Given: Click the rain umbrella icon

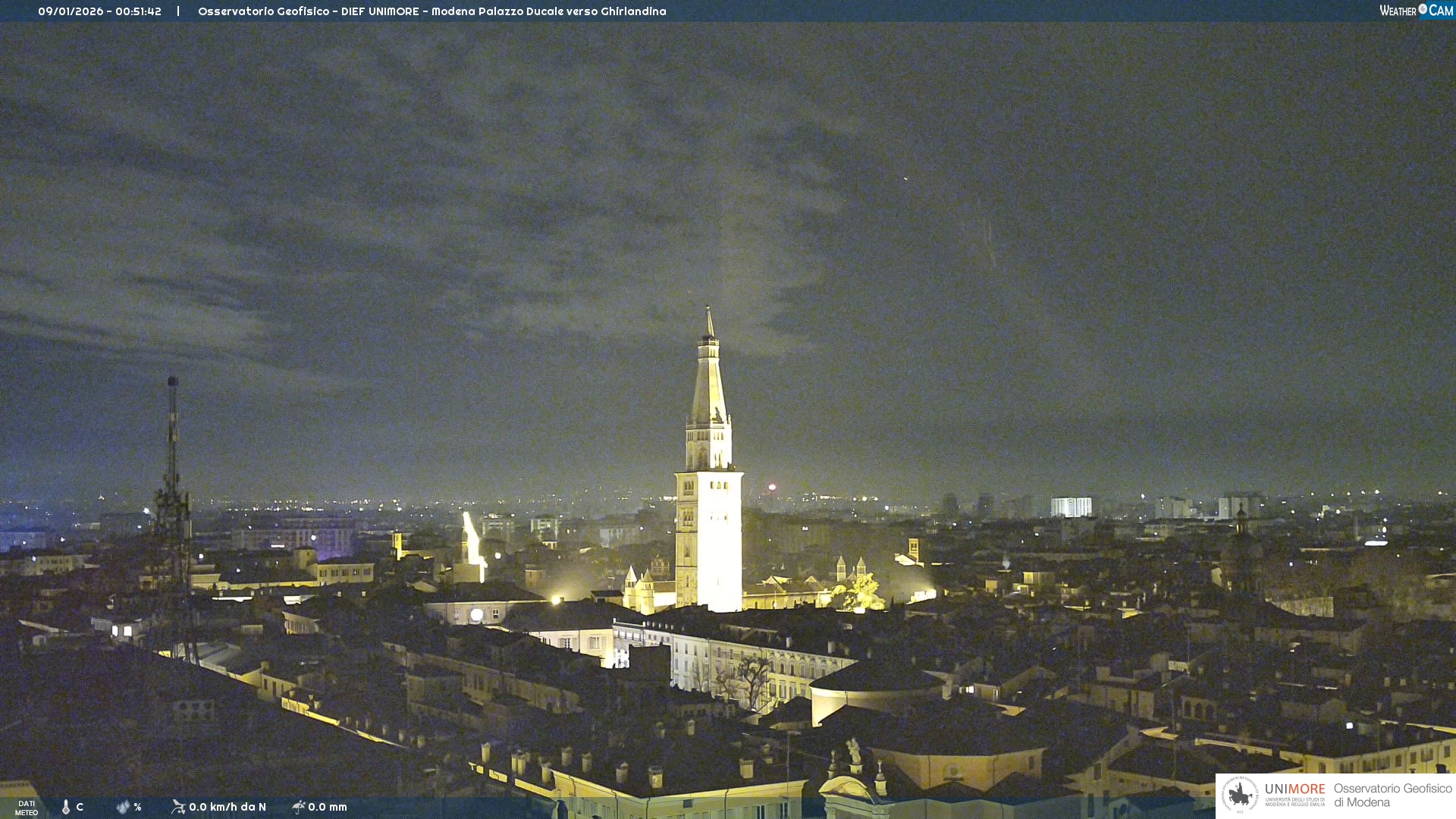Looking at the screenshot, I should click(299, 807).
